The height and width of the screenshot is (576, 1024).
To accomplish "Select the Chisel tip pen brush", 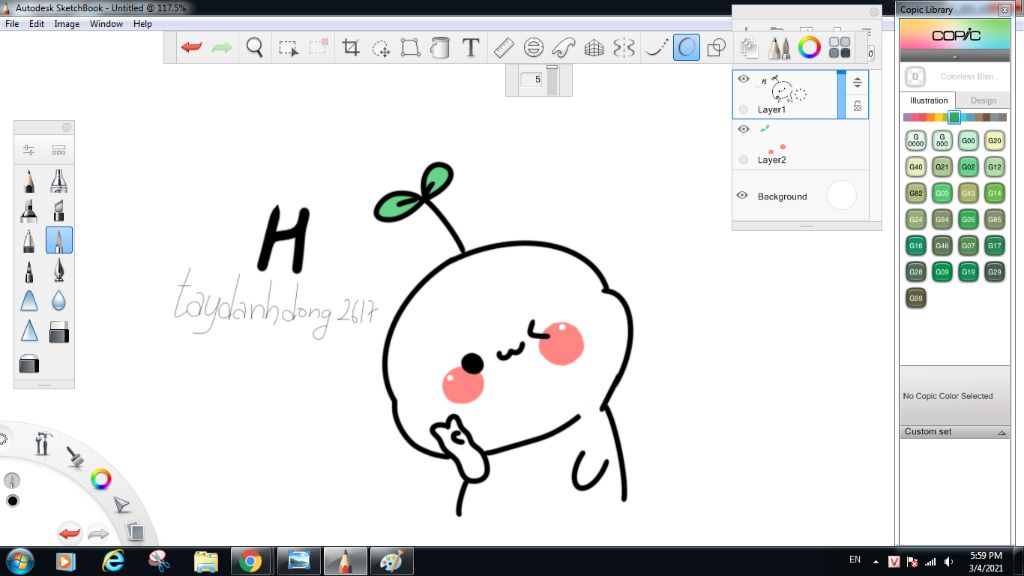I will click(x=59, y=211).
